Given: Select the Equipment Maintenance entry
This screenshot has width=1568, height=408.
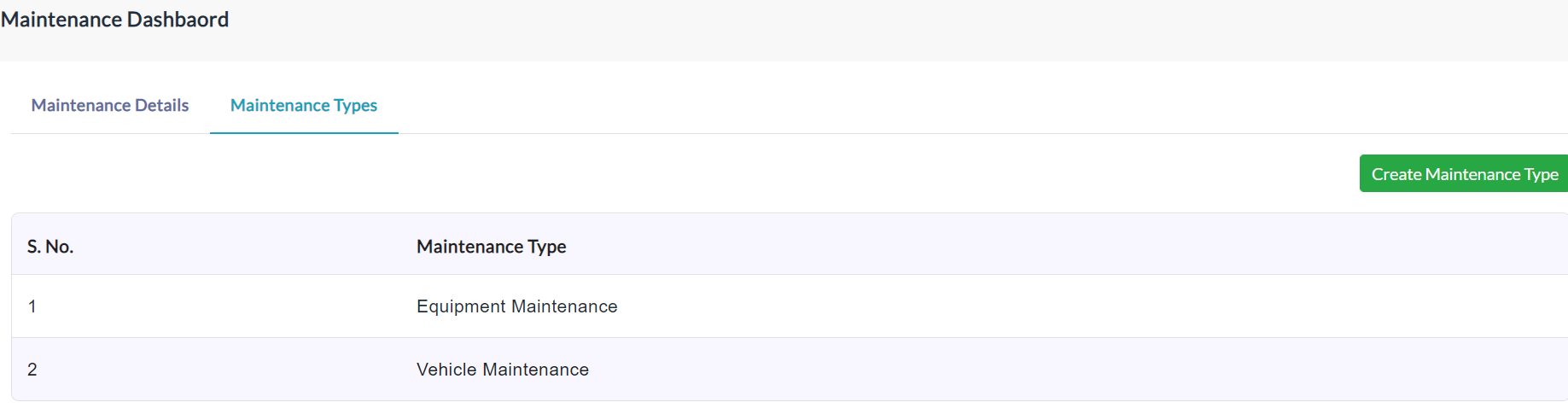Looking at the screenshot, I should [517, 306].
